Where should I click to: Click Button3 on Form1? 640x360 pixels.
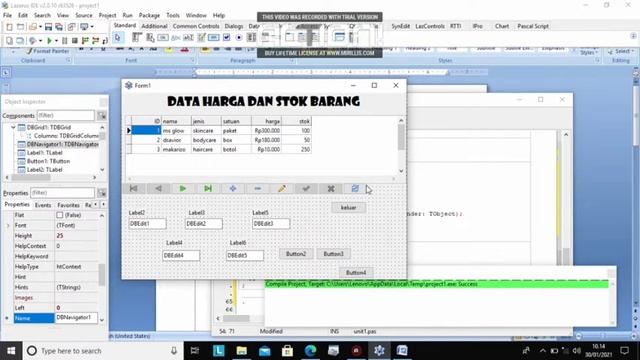point(333,254)
